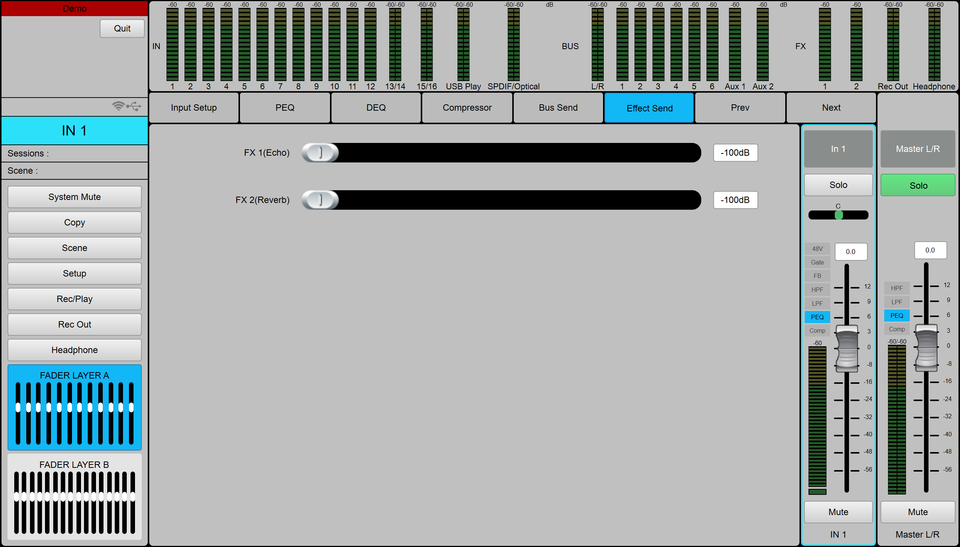Go to the Prev channel
This screenshot has height=547, width=960.
[x=740, y=108]
